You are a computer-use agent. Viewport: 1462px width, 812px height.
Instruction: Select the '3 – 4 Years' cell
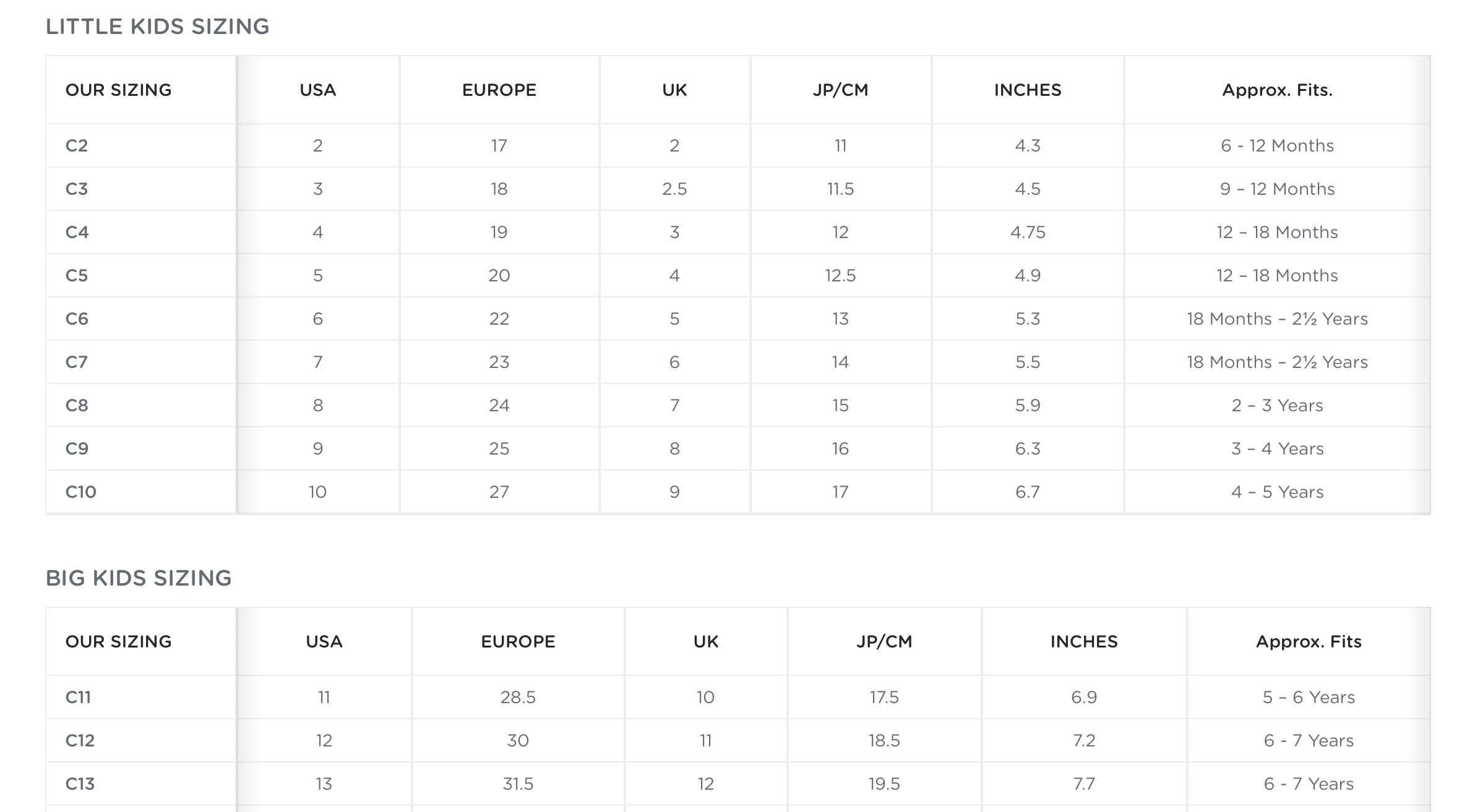tap(1277, 449)
